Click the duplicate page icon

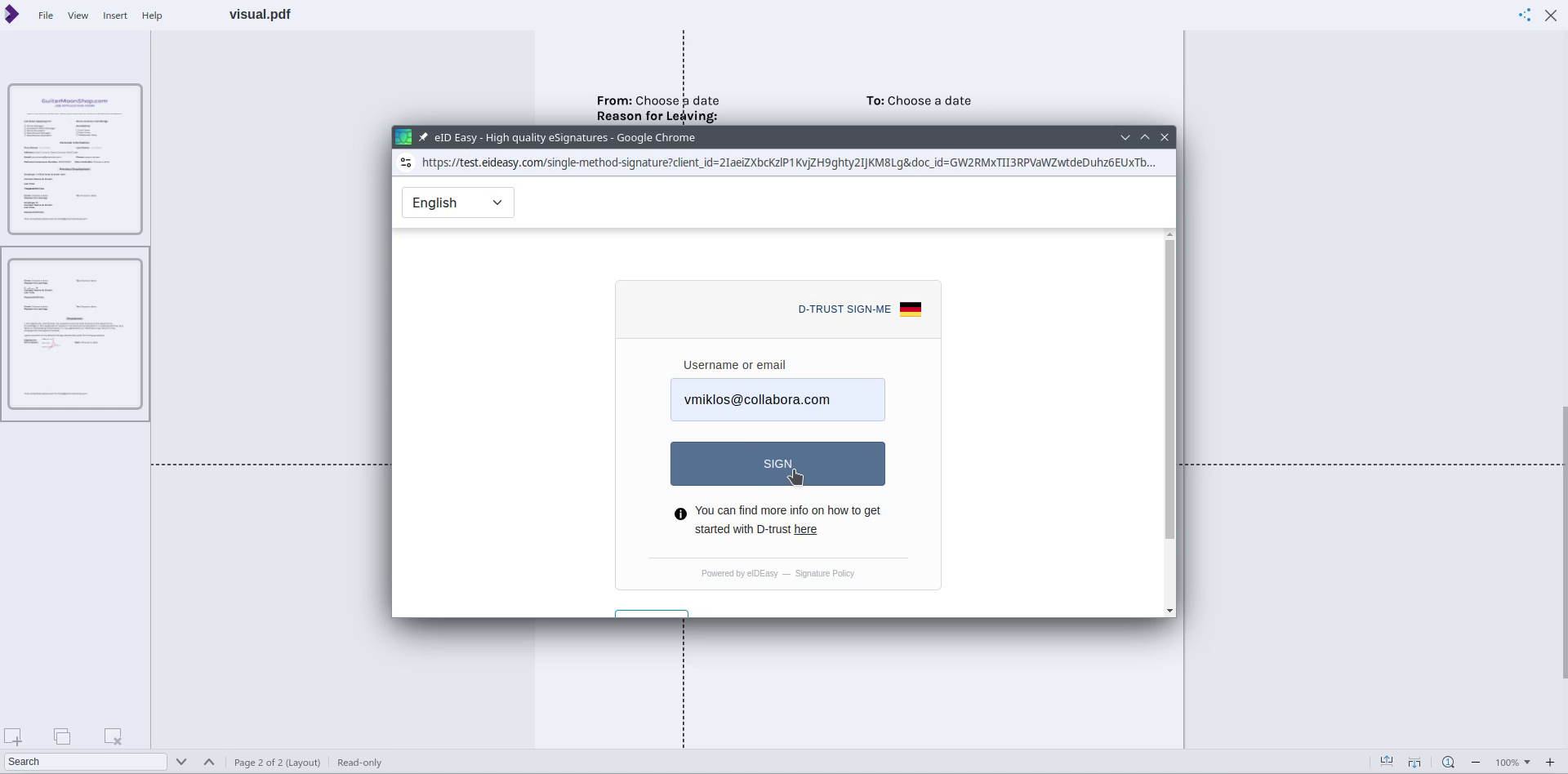click(63, 736)
